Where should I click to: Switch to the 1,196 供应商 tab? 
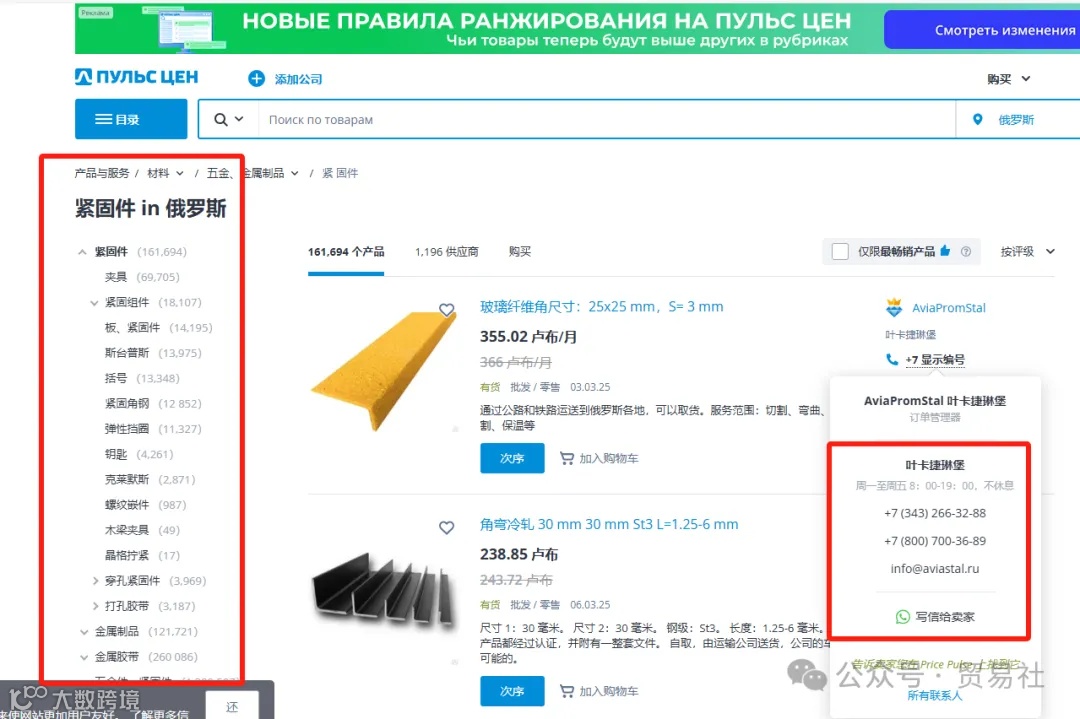[446, 252]
